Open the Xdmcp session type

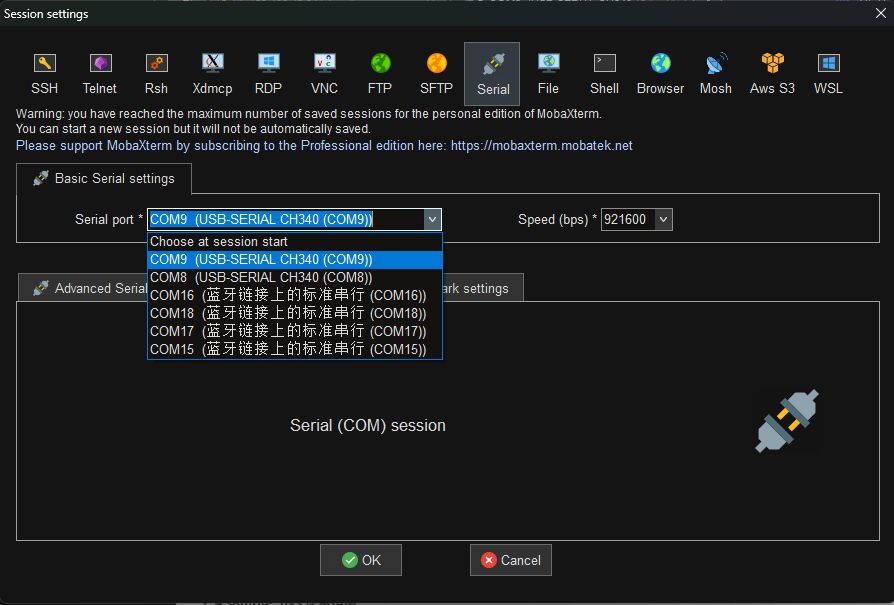click(212, 74)
